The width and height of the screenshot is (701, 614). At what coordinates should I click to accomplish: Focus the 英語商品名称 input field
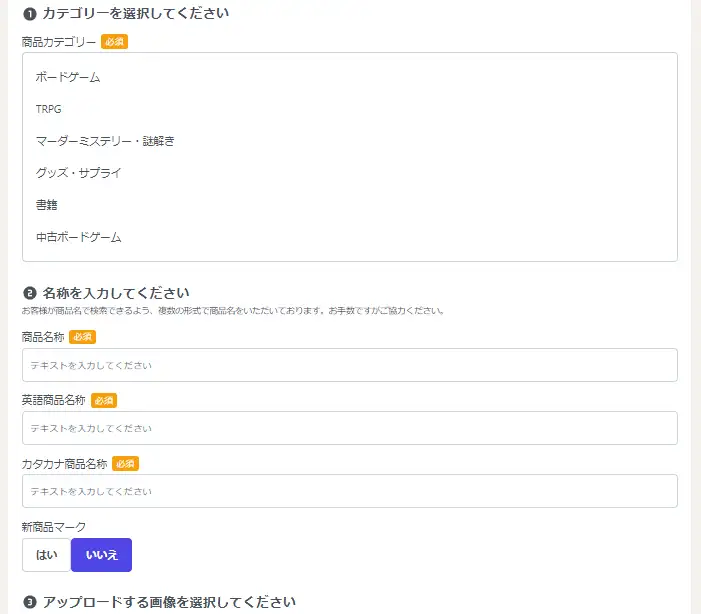[x=349, y=428]
